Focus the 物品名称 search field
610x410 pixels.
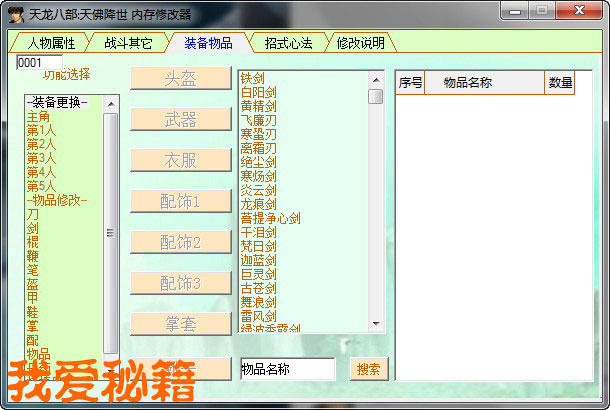point(287,369)
